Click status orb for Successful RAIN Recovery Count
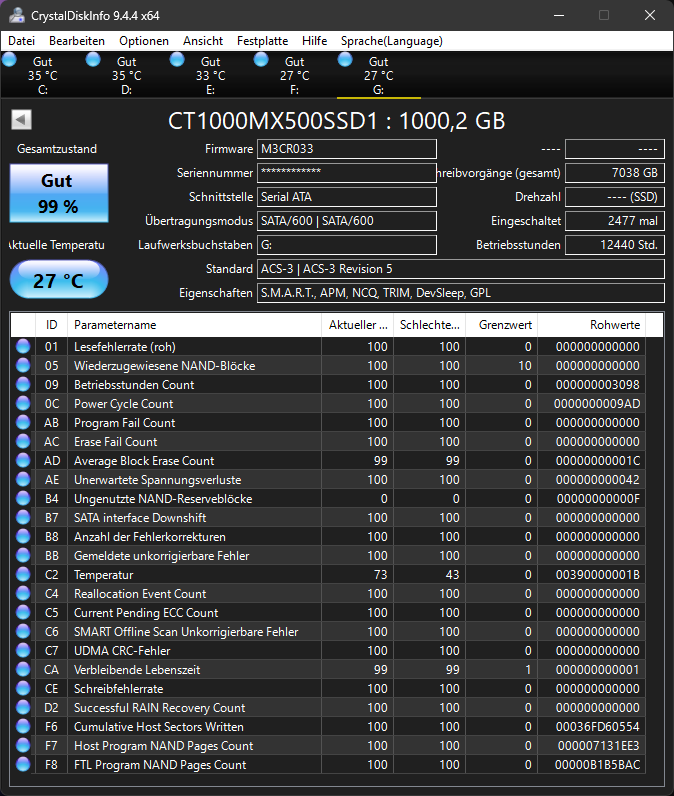Image resolution: width=674 pixels, height=796 pixels. click(x=23, y=707)
